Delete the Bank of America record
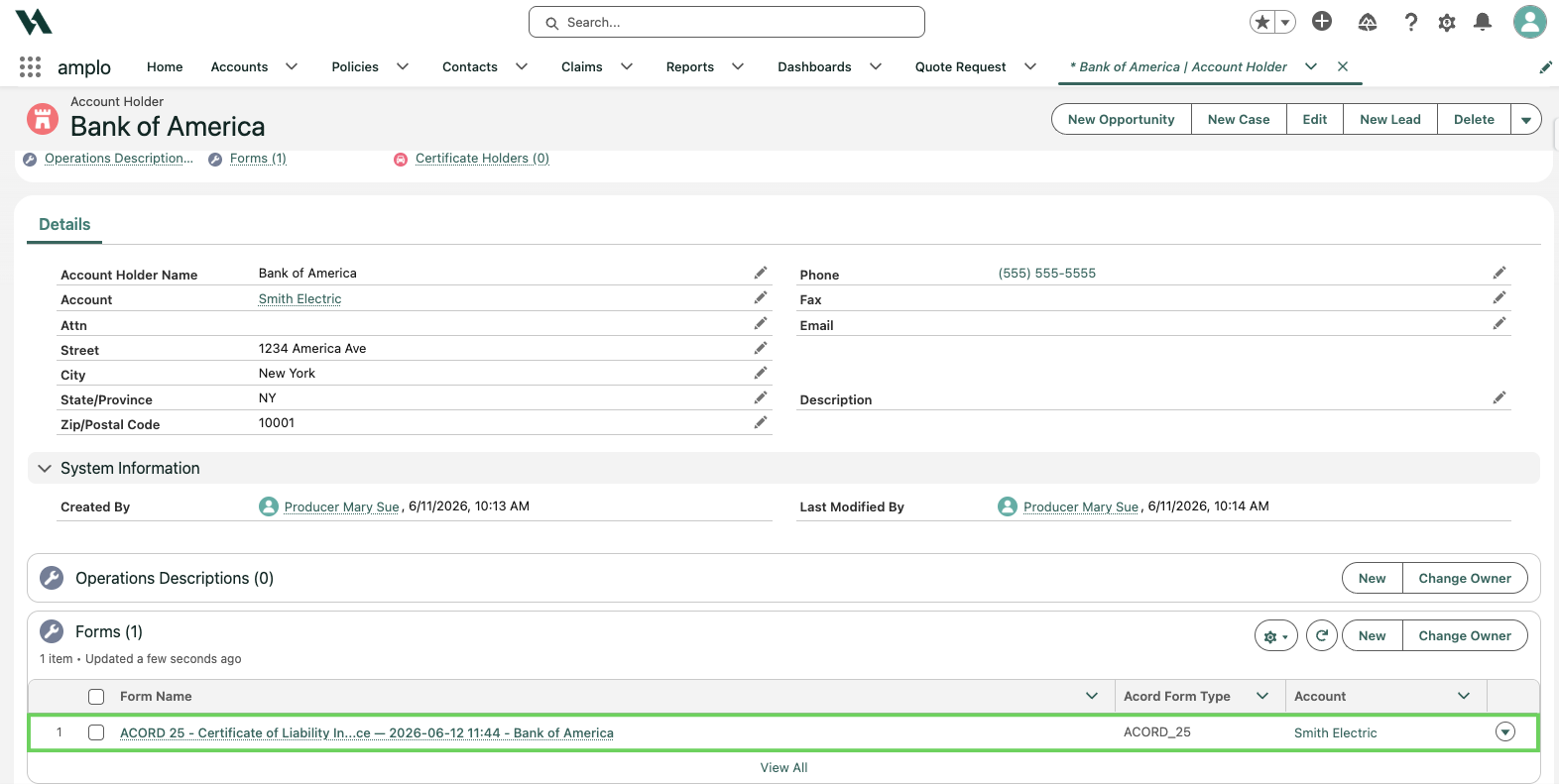 click(1474, 120)
